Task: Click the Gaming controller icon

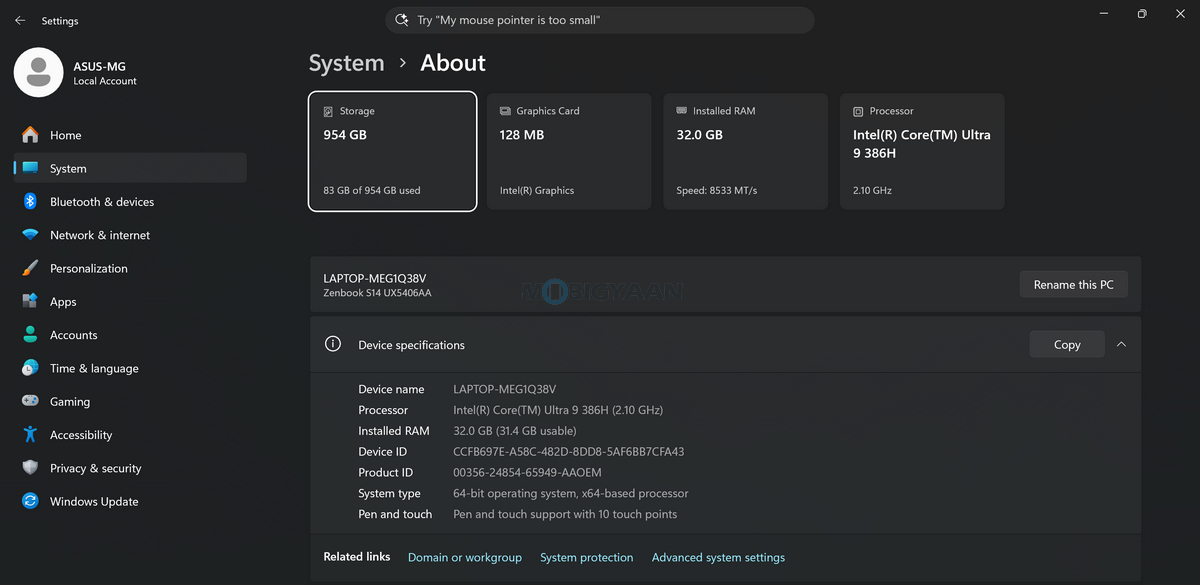Action: 30,401
